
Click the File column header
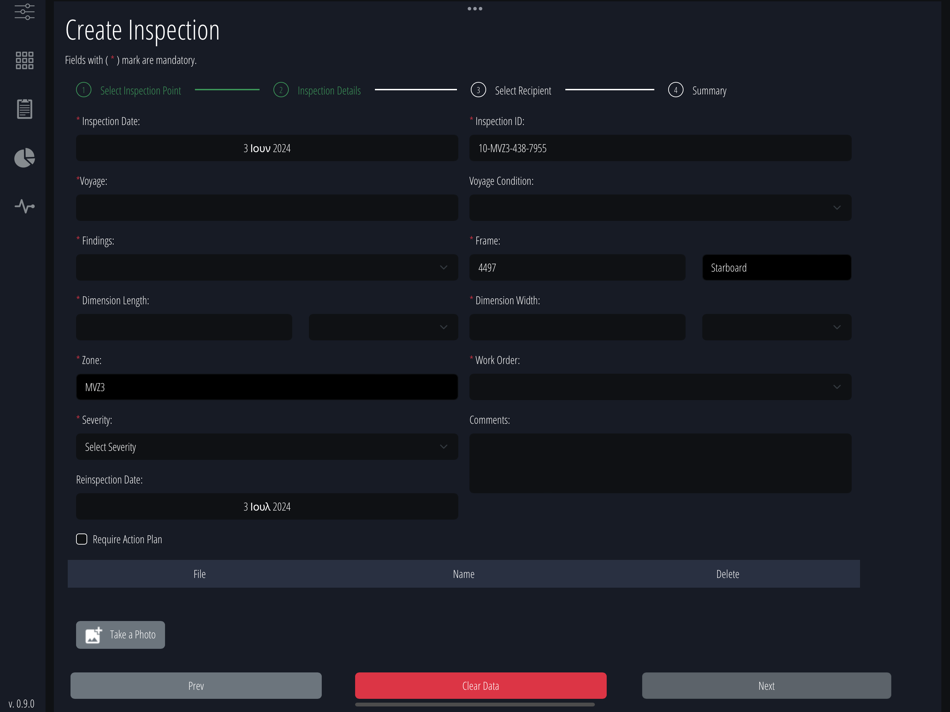coord(199,574)
